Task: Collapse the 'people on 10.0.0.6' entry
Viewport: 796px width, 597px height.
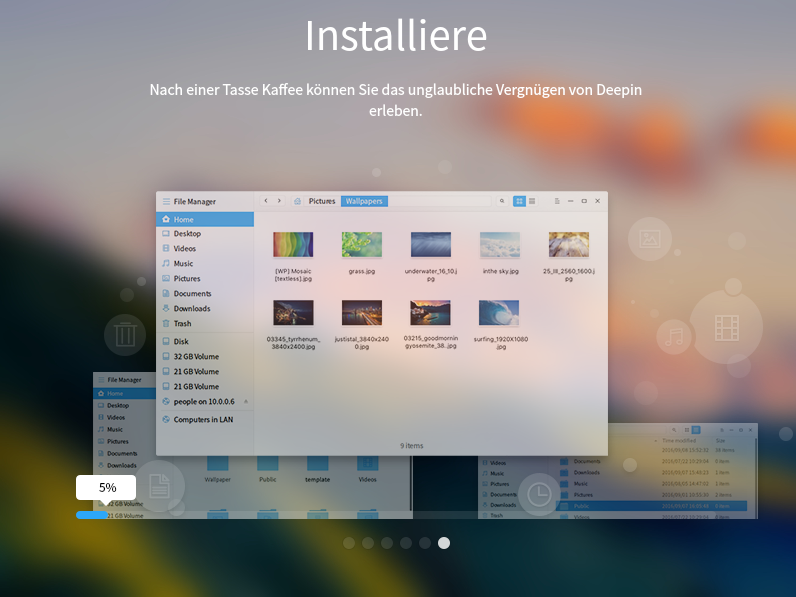Action: 246,401
